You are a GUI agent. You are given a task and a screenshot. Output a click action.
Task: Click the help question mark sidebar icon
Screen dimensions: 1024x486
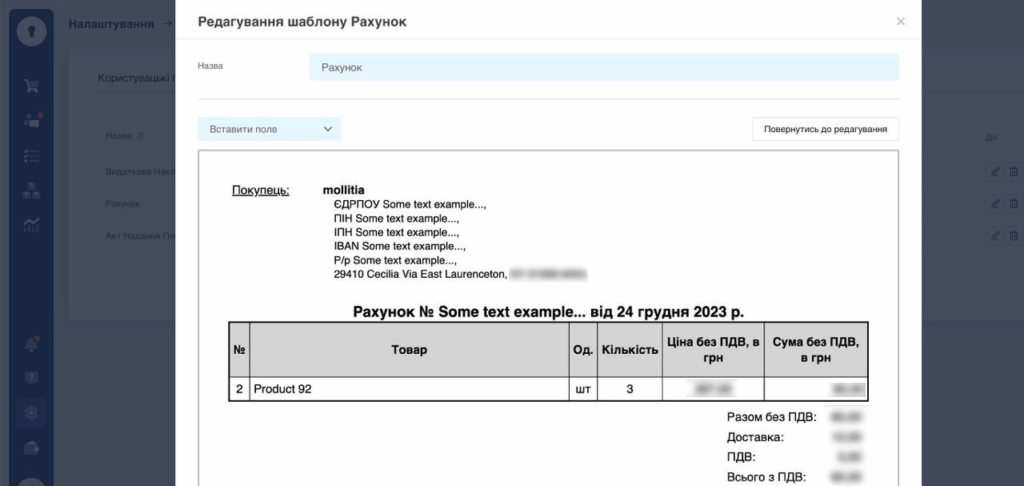pos(31,378)
